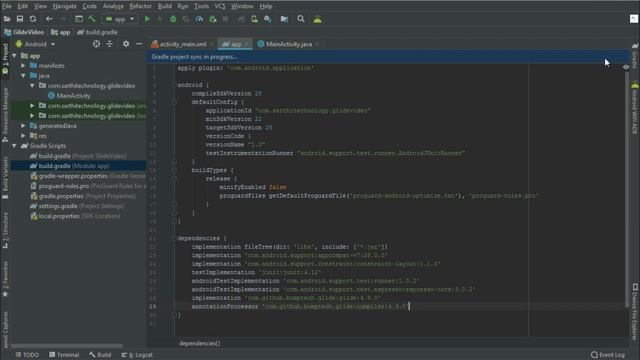
Task: Open the Logcat tool window
Action: coord(137,355)
